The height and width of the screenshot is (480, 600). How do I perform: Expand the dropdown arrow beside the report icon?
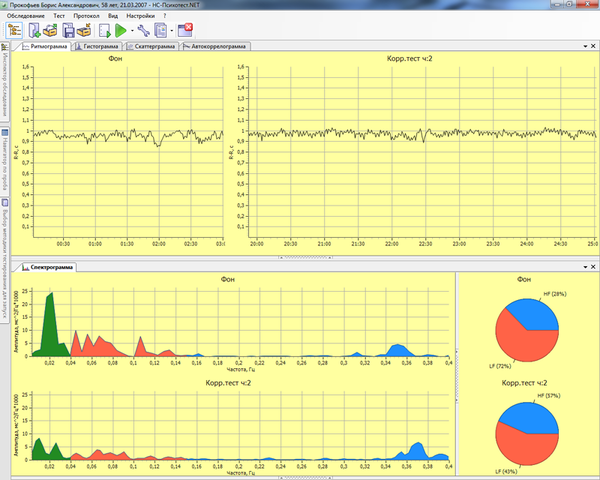point(171,31)
